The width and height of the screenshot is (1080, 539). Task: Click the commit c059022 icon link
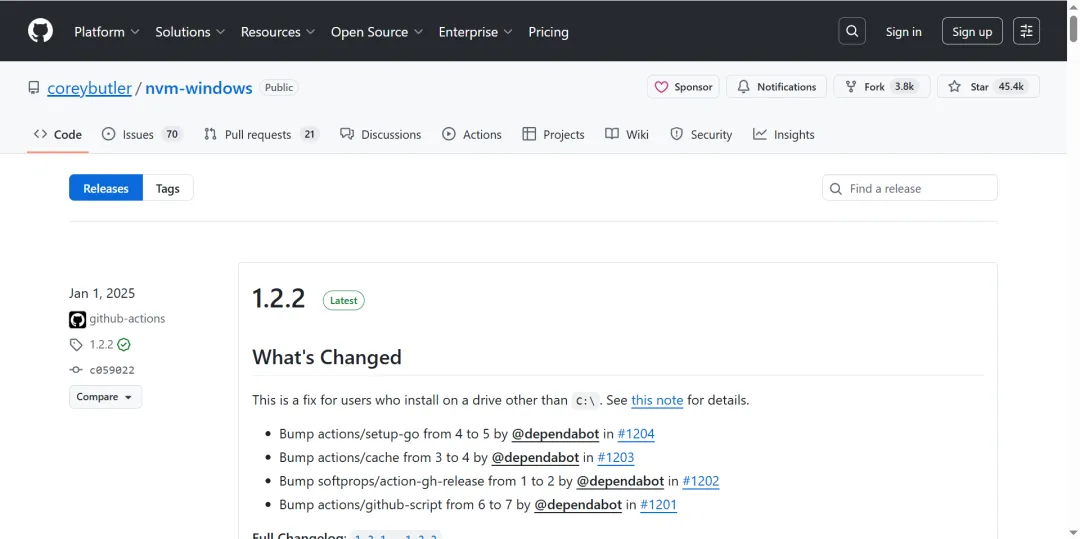[x=76, y=370]
